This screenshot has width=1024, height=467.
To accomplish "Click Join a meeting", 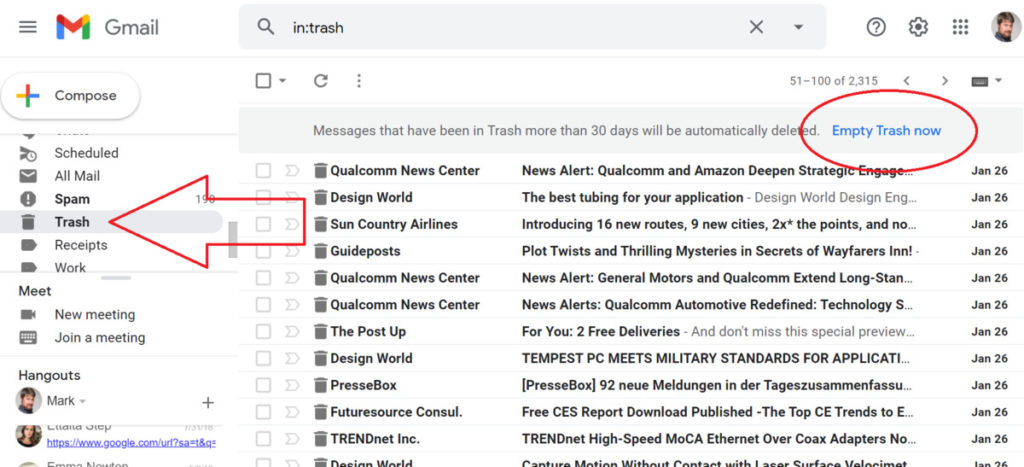I will point(100,338).
